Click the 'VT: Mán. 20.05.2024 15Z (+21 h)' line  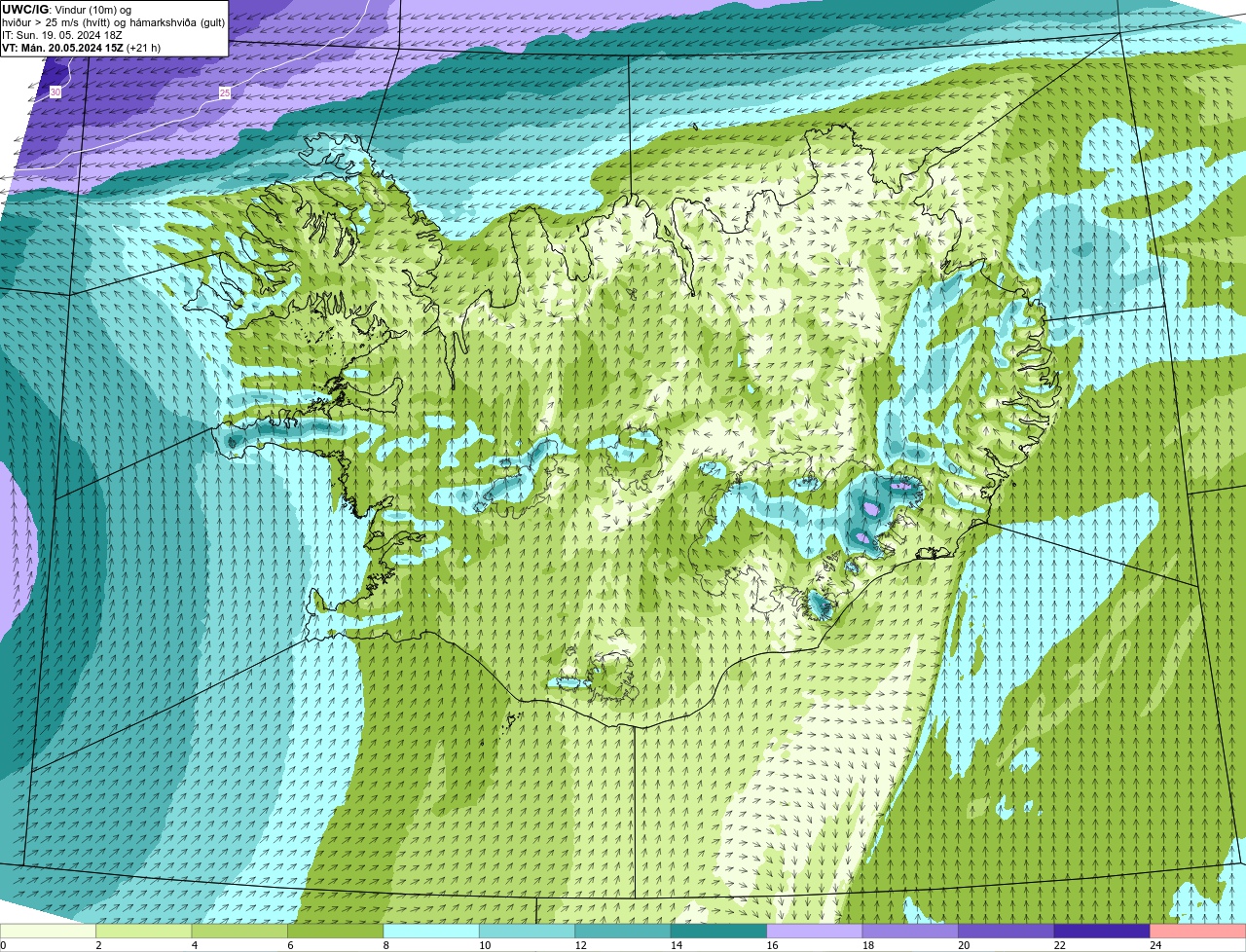point(82,48)
